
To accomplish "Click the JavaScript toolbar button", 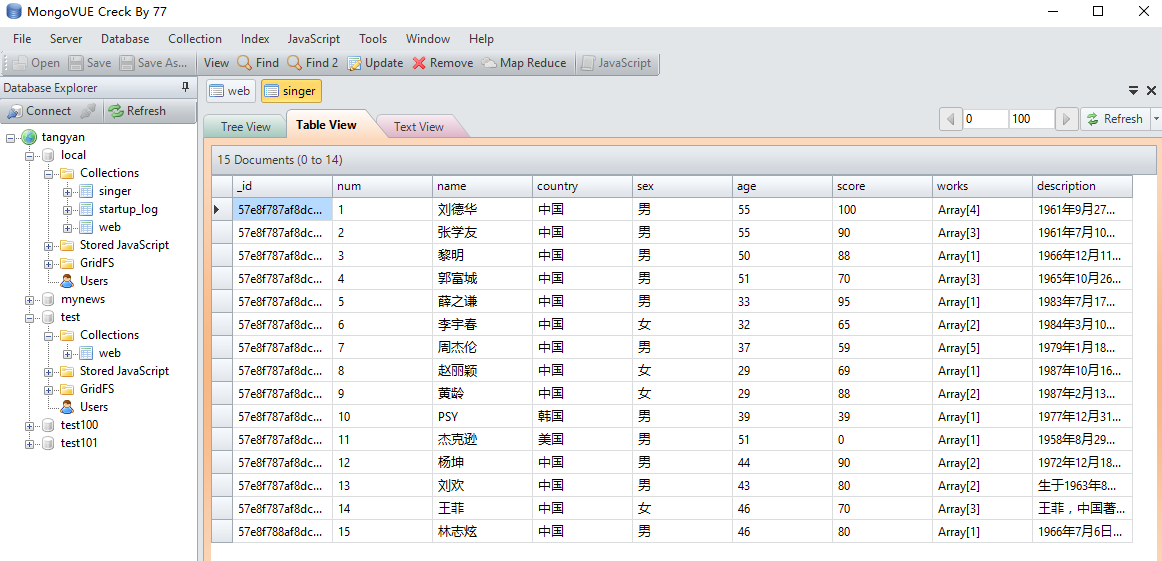I will click(x=616, y=63).
